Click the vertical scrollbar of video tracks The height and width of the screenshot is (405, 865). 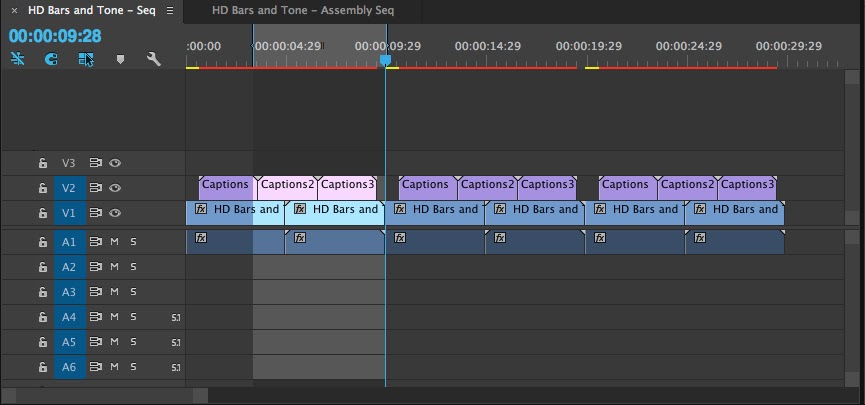click(x=852, y=145)
